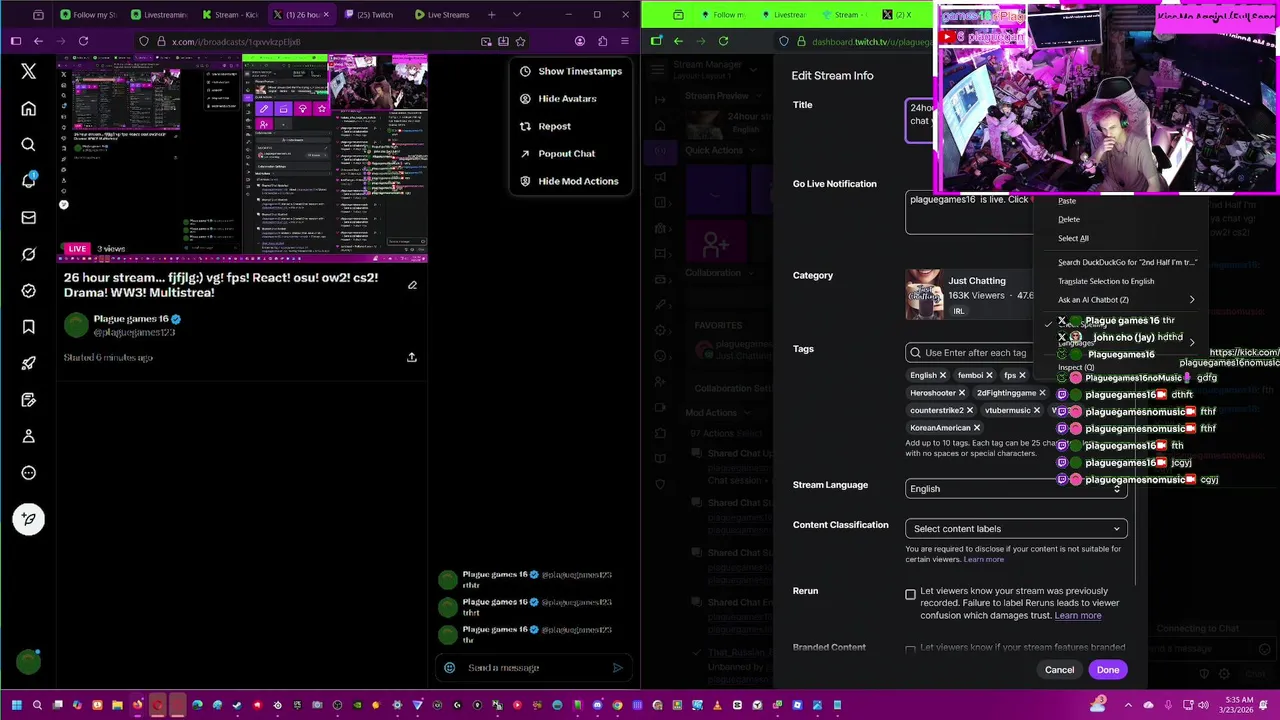The width and height of the screenshot is (1280, 720).
Task: Remove the fps tag
Action: click(x=1021, y=375)
